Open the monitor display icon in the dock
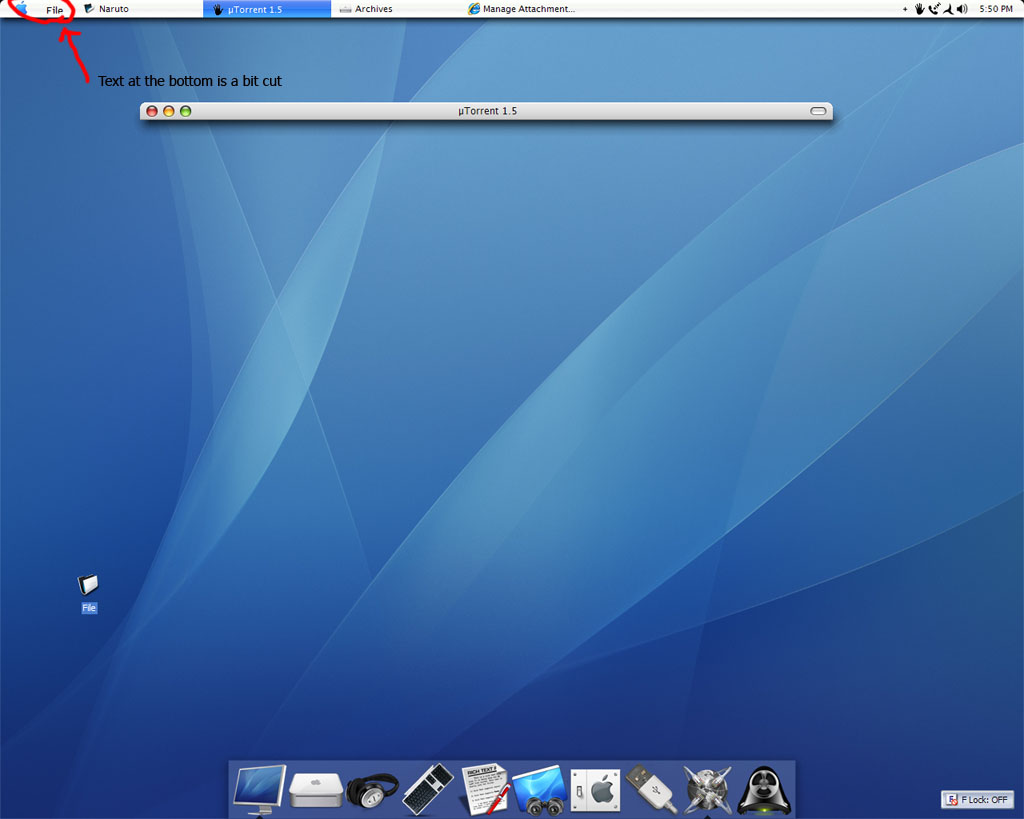 coord(259,789)
